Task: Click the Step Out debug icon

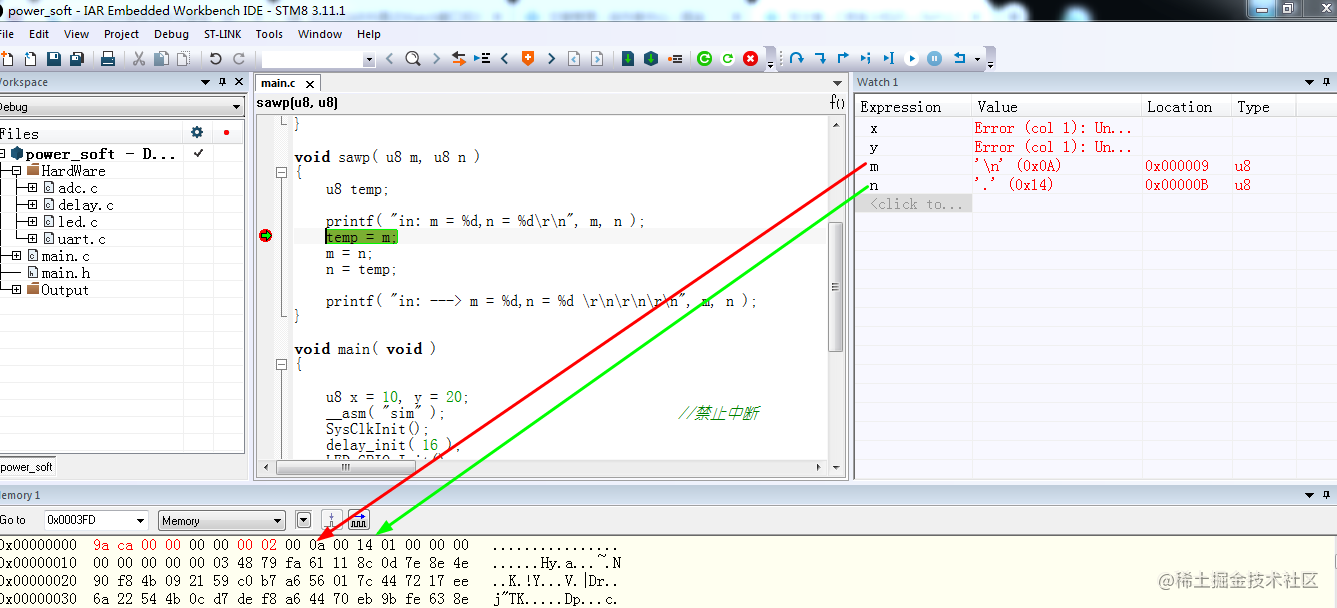Action: point(843,59)
